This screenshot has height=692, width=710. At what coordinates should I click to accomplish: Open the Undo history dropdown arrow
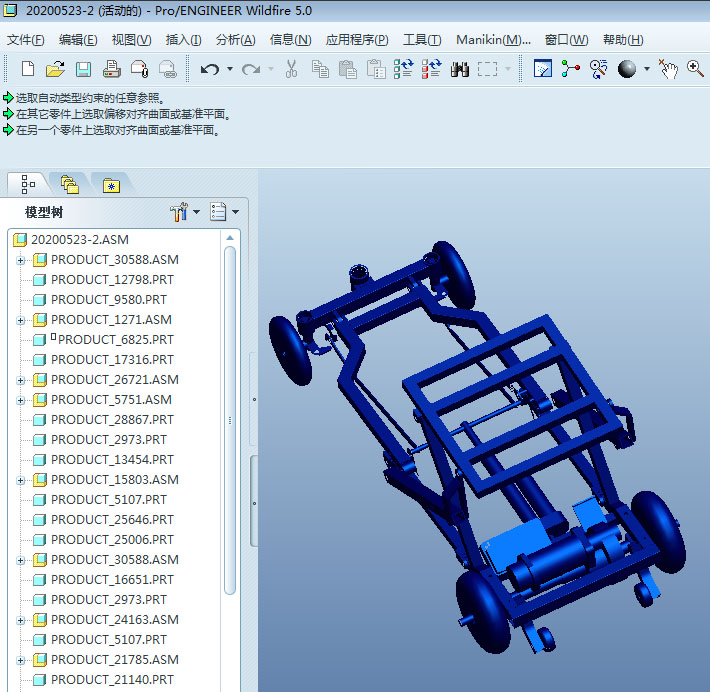point(230,69)
